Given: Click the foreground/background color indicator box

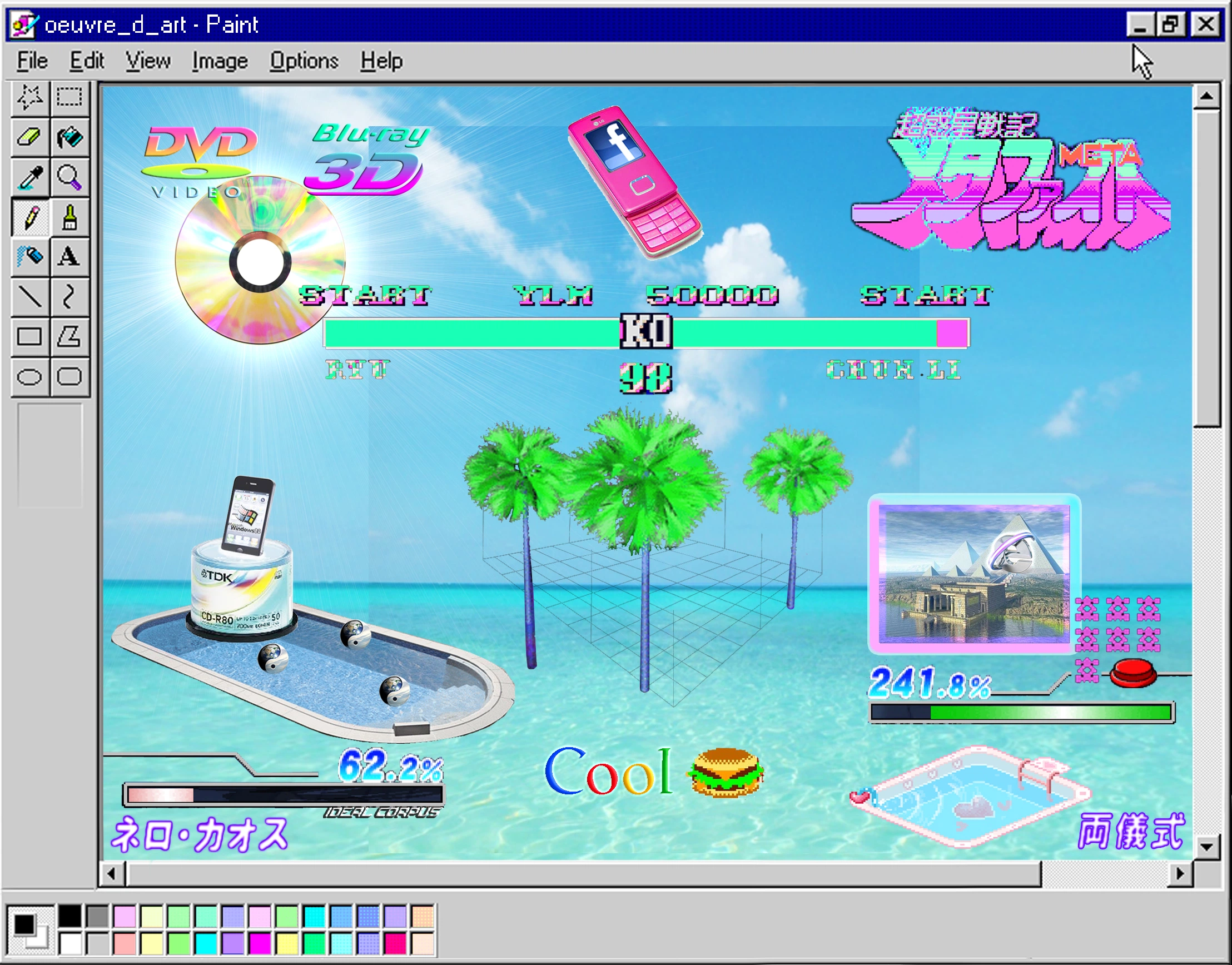Looking at the screenshot, I should coord(31,930).
